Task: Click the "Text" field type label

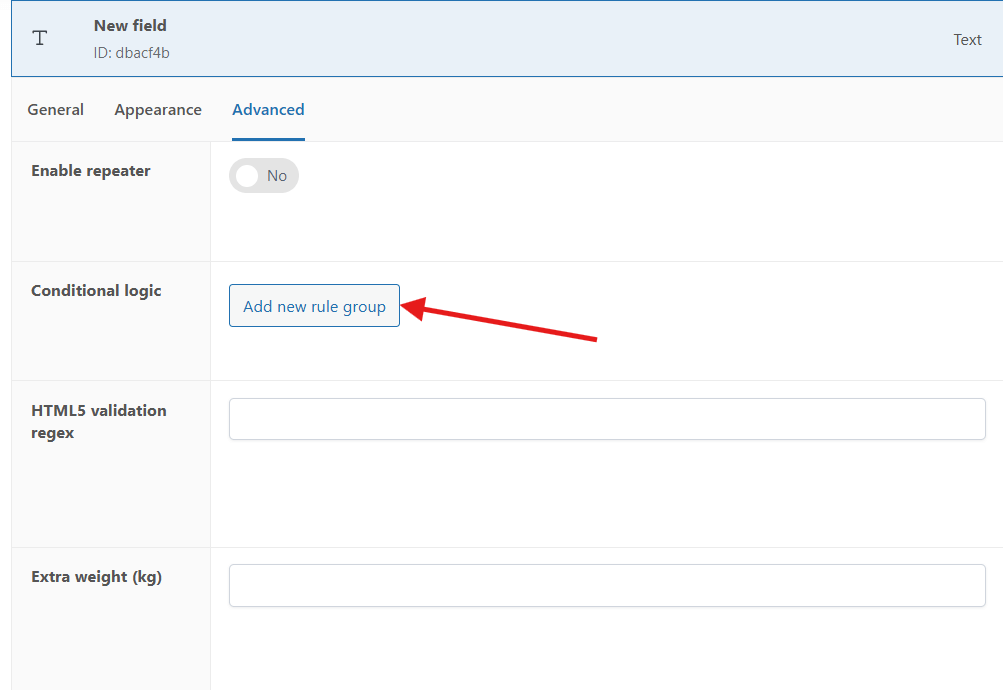Action: (x=967, y=40)
